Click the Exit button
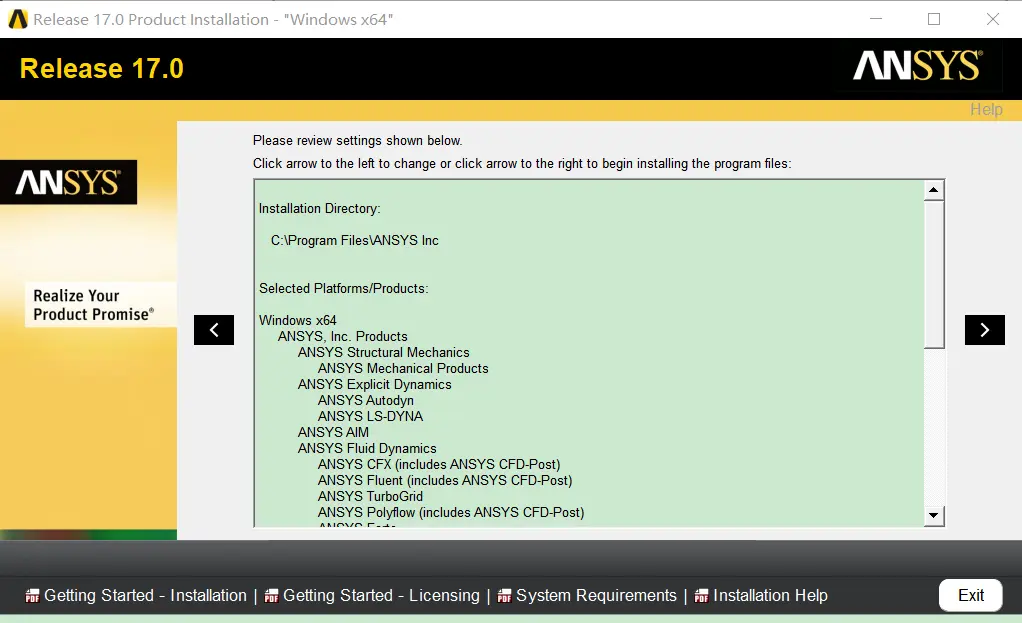 (x=971, y=595)
